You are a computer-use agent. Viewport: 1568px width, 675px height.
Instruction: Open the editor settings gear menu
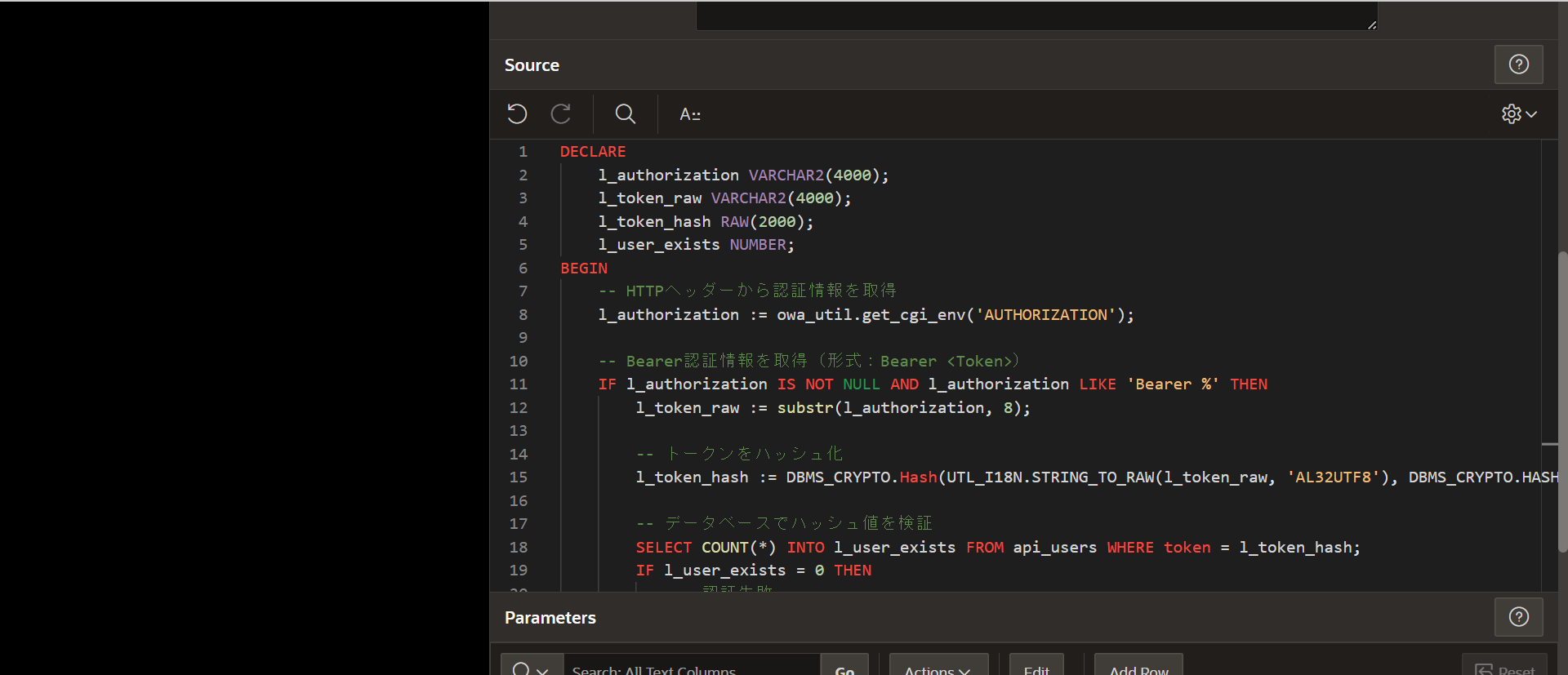pos(1519,114)
